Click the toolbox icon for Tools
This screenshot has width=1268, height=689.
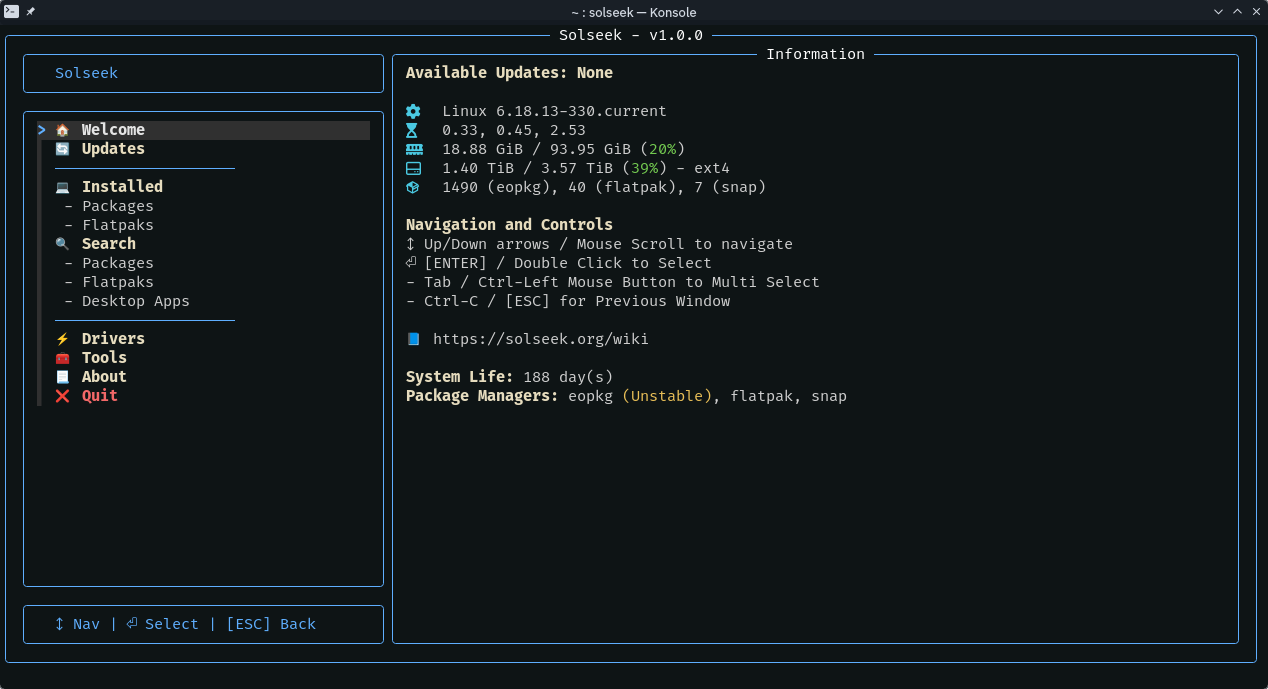pos(62,358)
